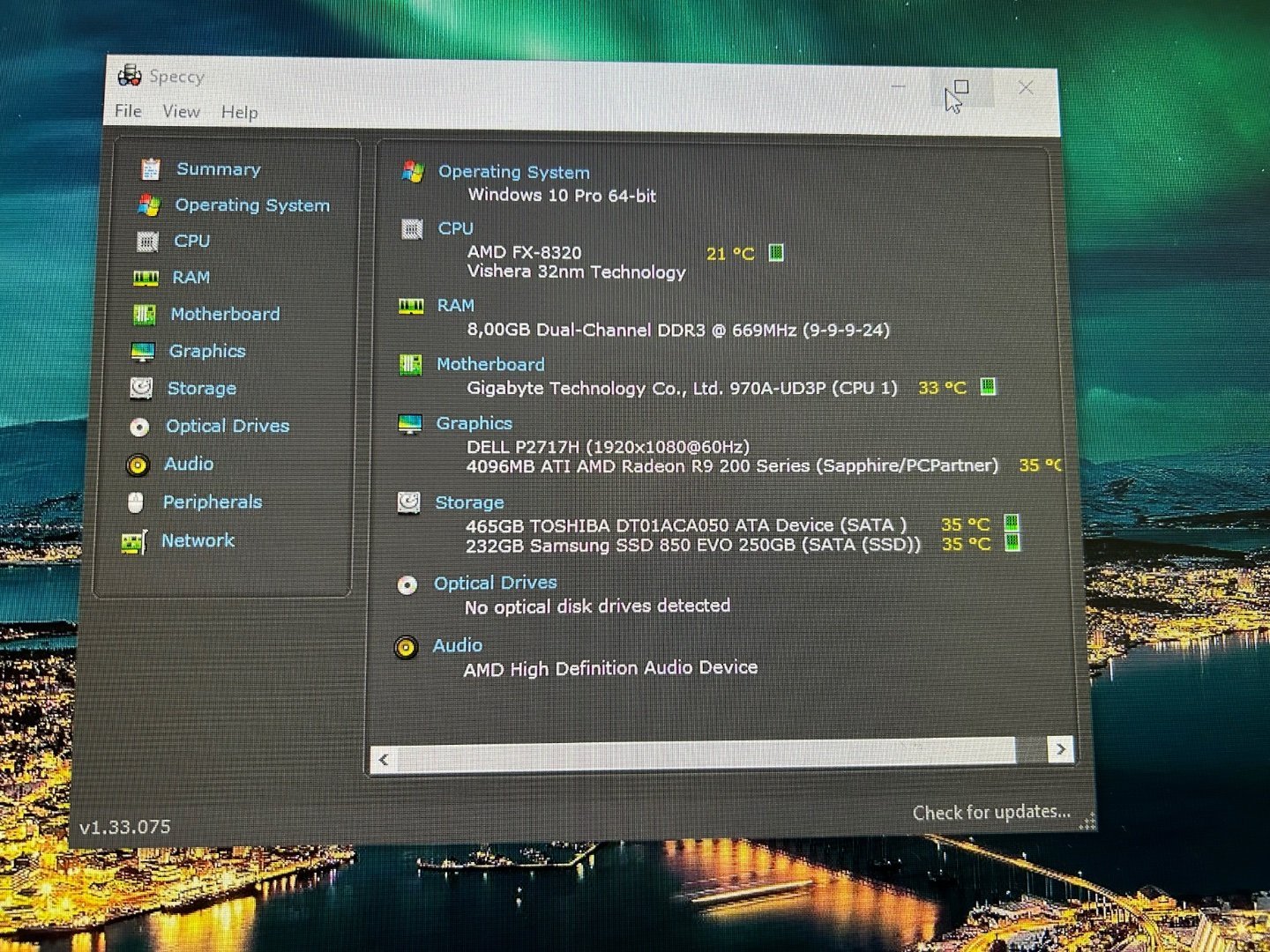This screenshot has height=952, width=1270.
Task: Open the Optical Drives heading link in summary
Action: tap(495, 583)
